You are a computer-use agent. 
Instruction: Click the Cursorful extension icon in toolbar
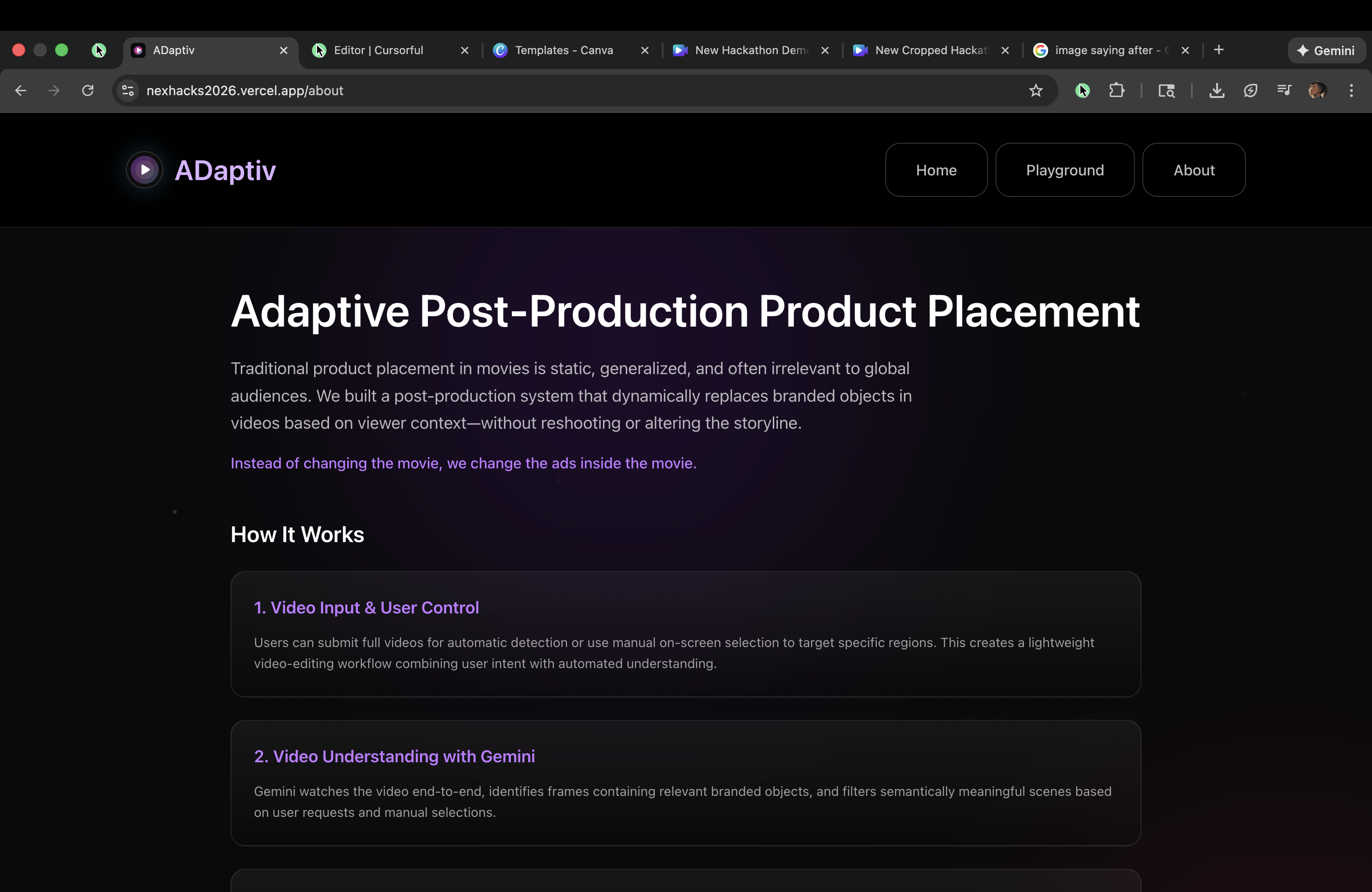pyautogui.click(x=1082, y=91)
